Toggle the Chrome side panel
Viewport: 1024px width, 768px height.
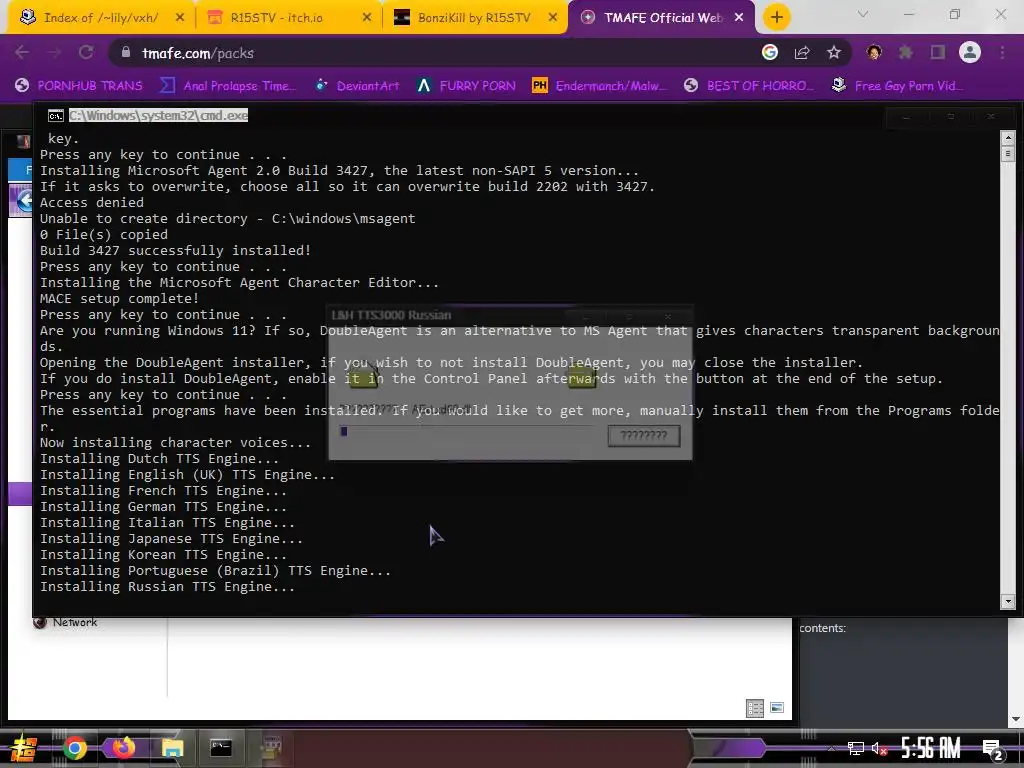tap(938, 52)
